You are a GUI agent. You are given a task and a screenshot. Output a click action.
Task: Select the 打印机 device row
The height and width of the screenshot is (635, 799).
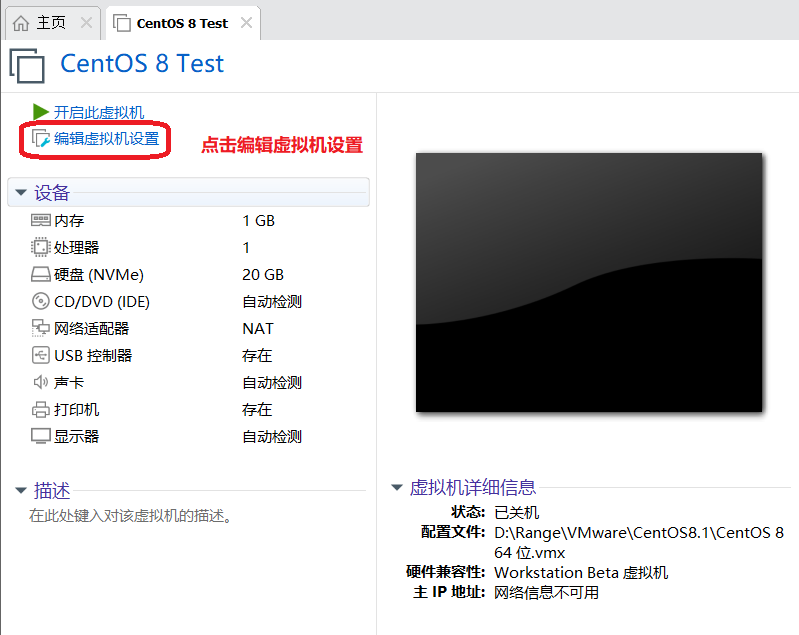click(189, 410)
